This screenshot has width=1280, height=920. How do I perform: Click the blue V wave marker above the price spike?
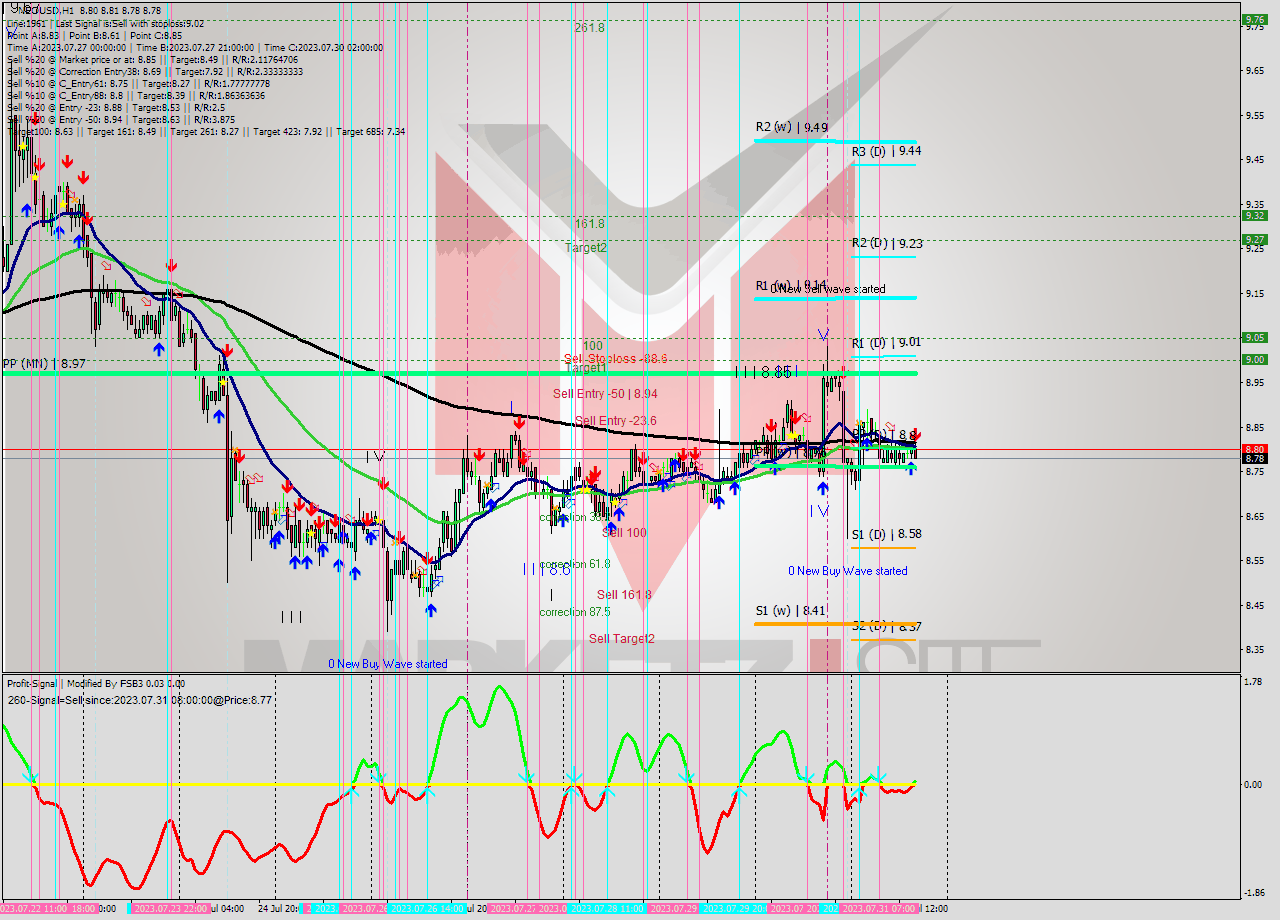tap(823, 334)
